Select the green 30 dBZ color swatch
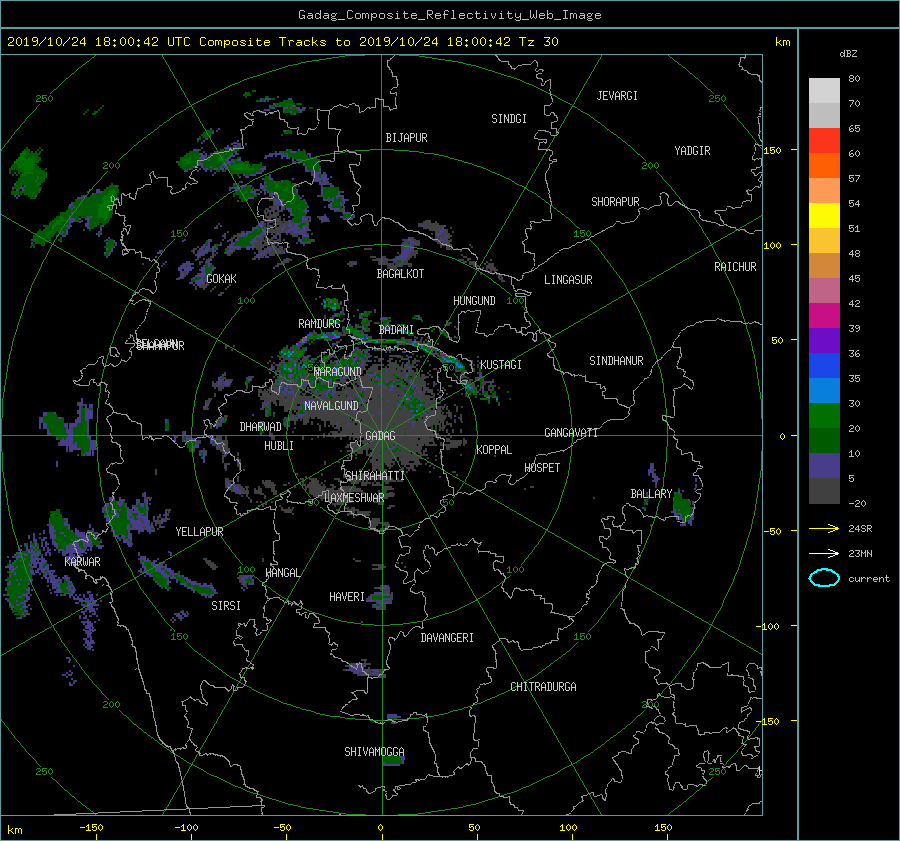 pyautogui.click(x=824, y=415)
